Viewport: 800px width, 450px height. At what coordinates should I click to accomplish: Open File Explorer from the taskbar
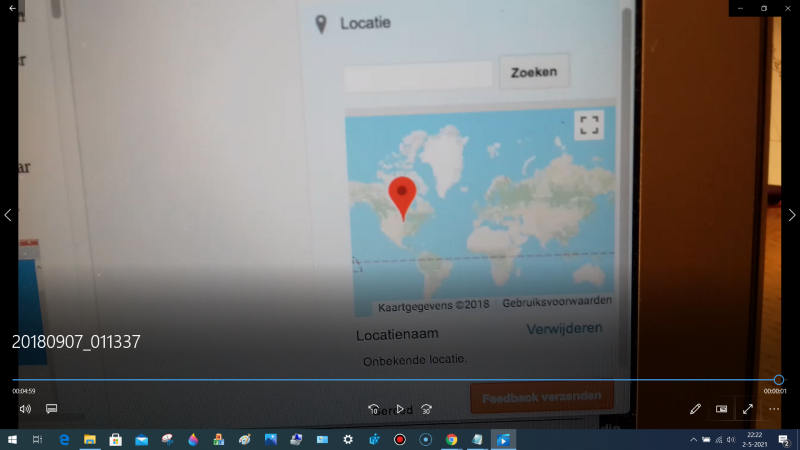[90, 439]
